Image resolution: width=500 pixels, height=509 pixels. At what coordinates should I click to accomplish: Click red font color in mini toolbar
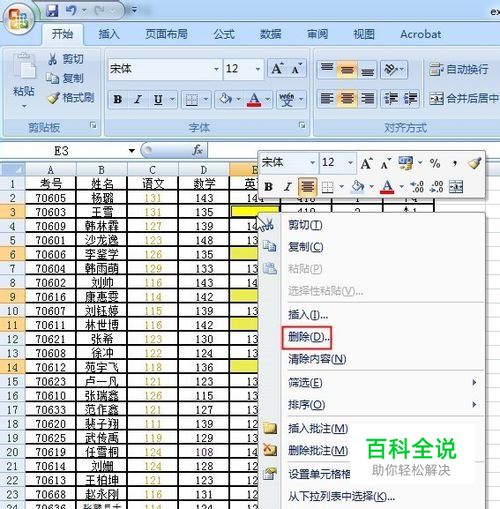(387, 187)
